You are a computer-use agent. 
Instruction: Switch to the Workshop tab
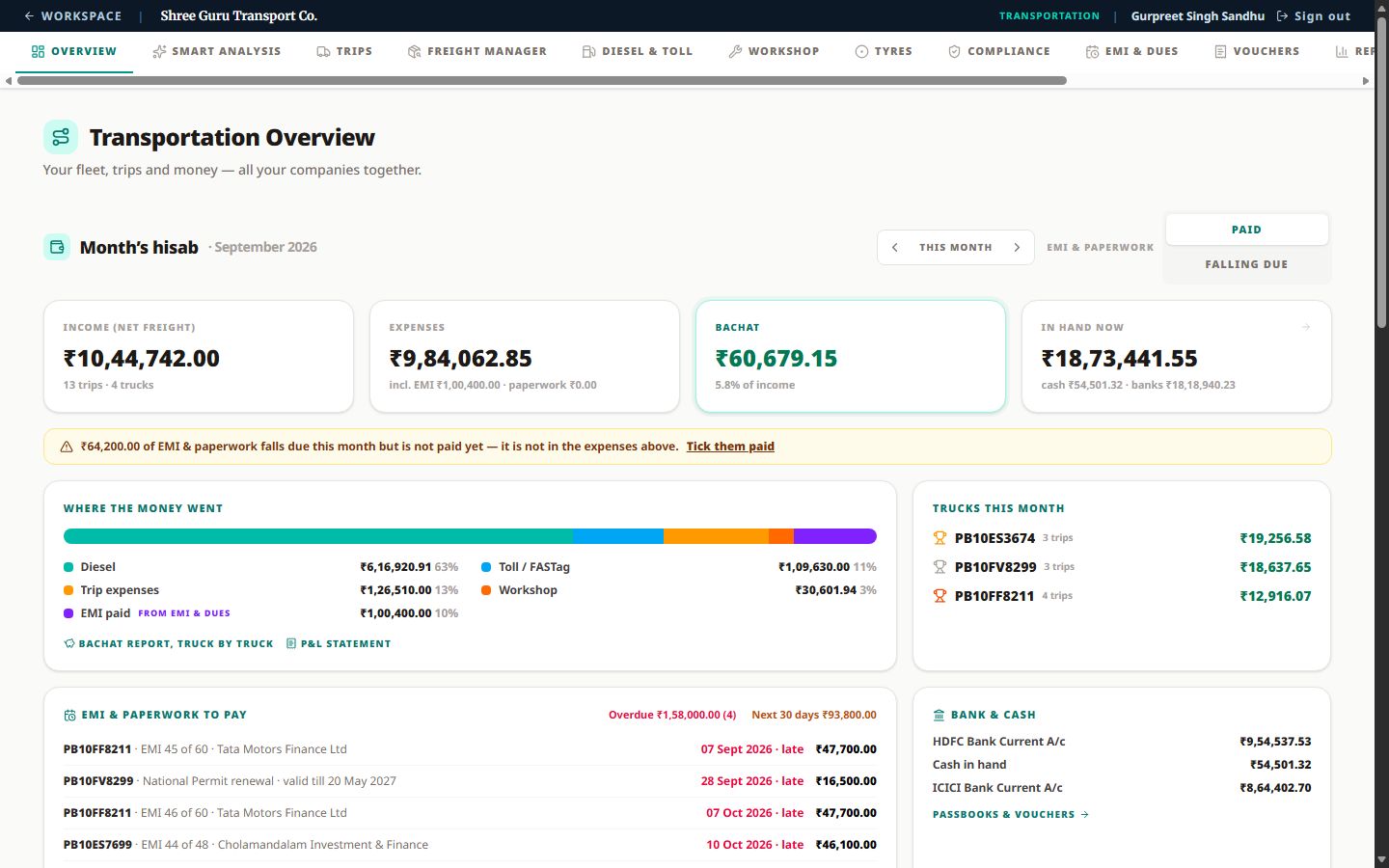[x=774, y=51]
